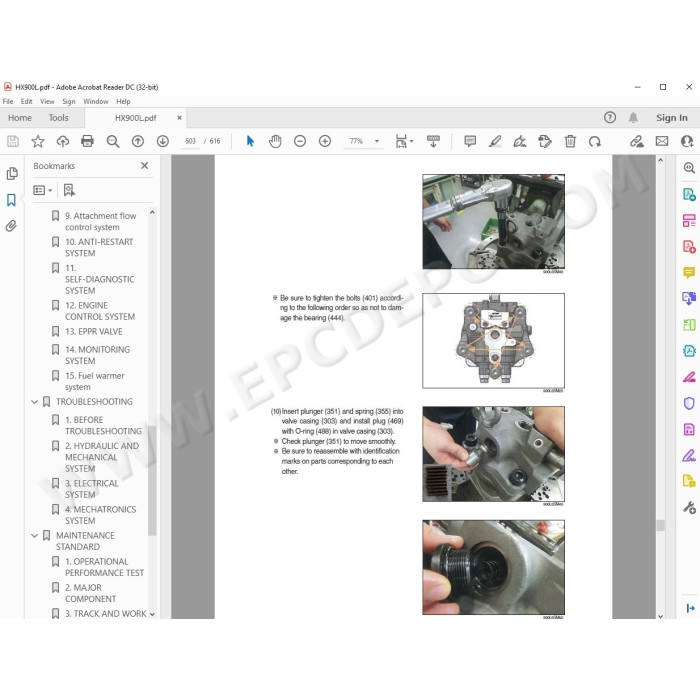Click add new bookmark icon

tap(69, 190)
